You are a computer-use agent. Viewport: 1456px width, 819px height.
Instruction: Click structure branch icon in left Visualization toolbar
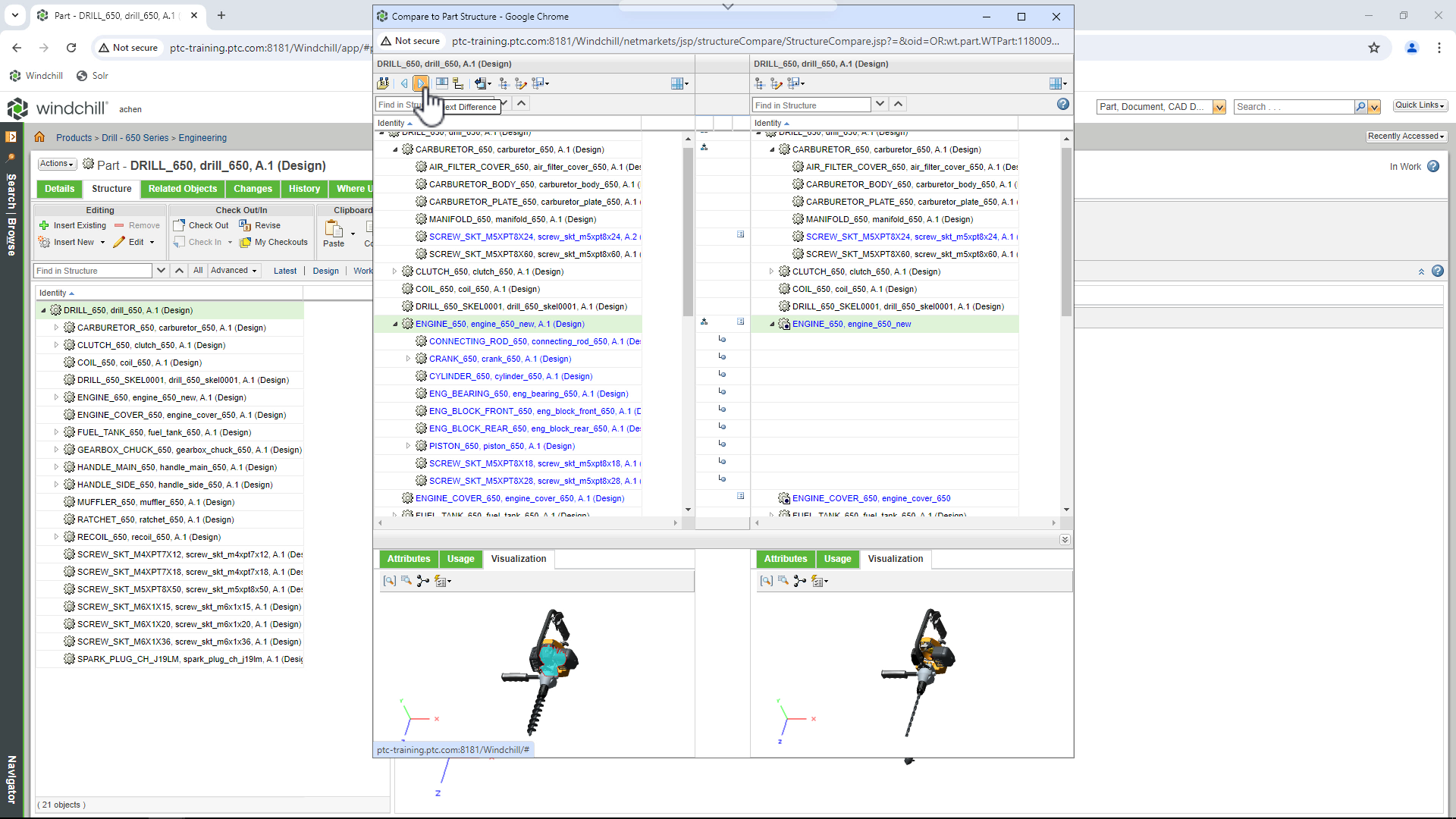(423, 581)
